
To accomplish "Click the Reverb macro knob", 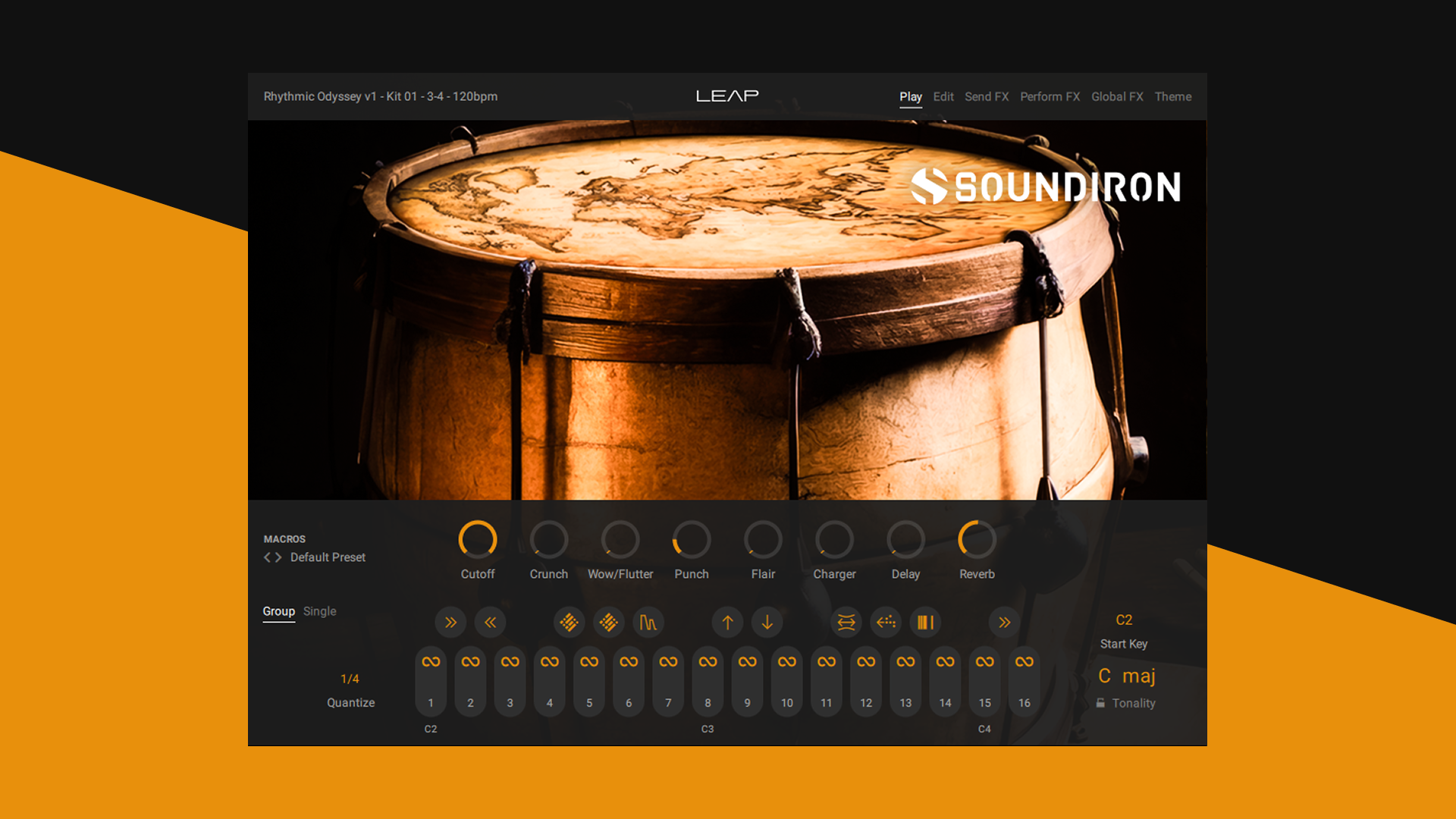I will [977, 540].
